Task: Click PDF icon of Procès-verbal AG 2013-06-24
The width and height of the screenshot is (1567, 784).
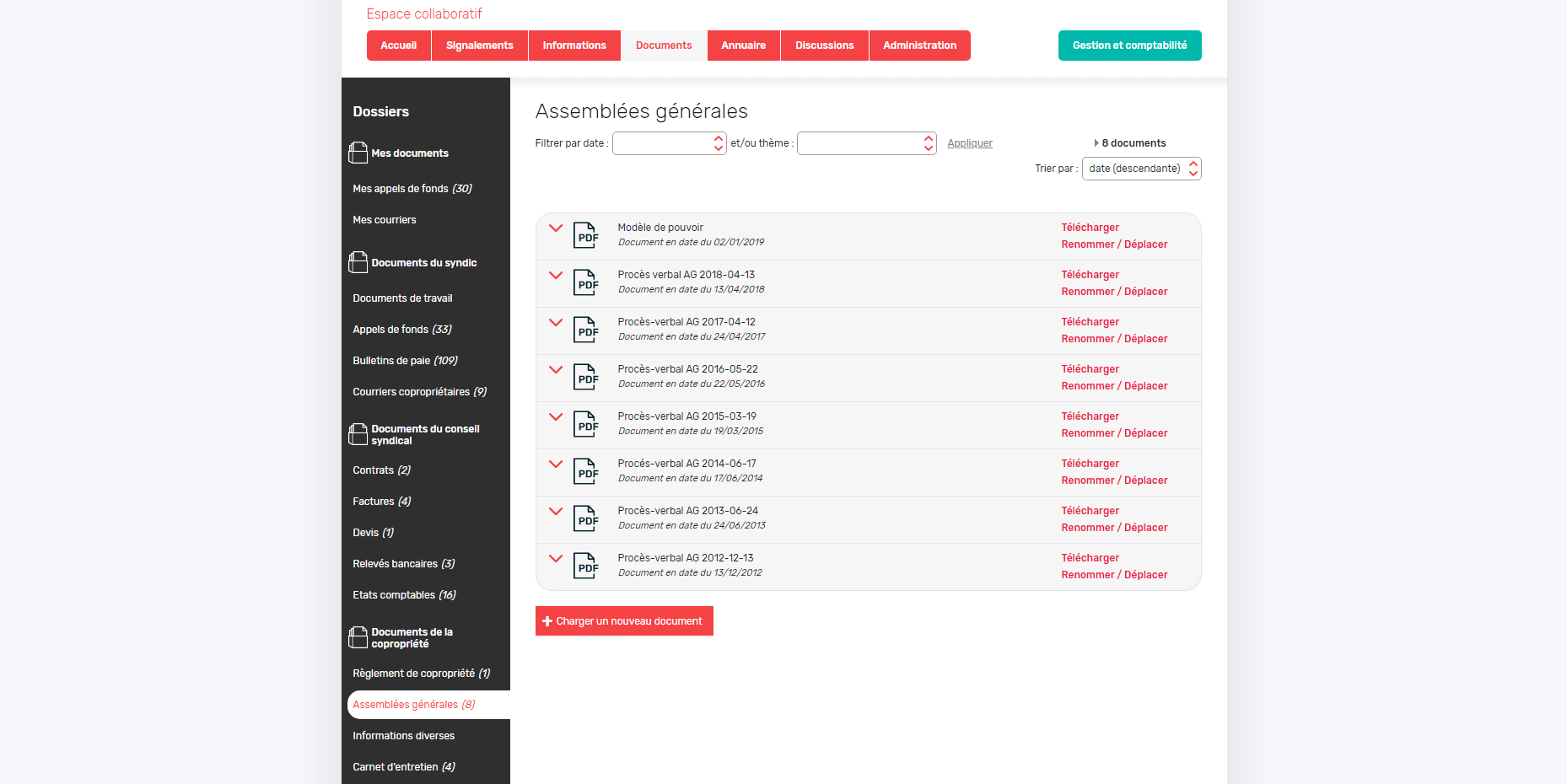Action: click(x=586, y=518)
